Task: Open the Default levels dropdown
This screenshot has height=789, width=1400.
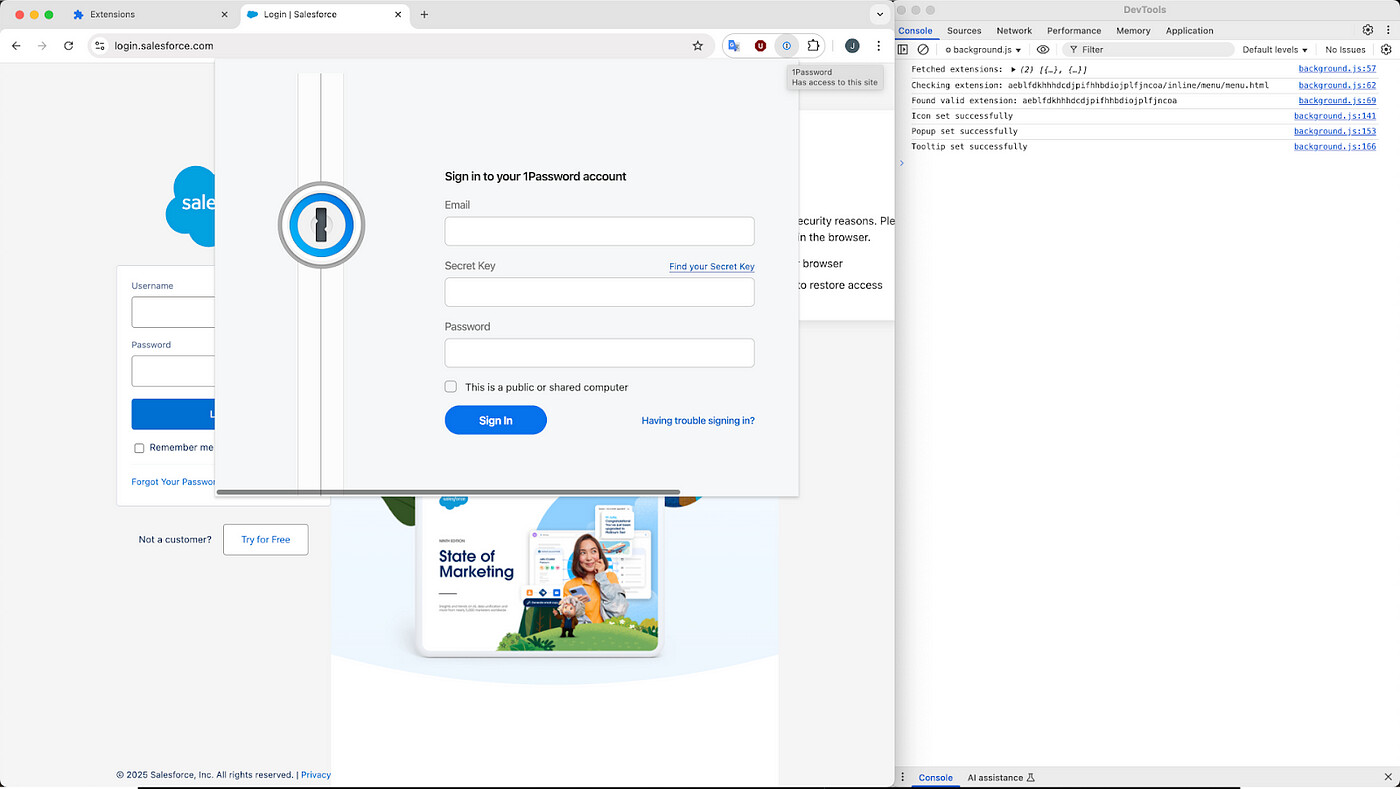Action: (x=1275, y=50)
